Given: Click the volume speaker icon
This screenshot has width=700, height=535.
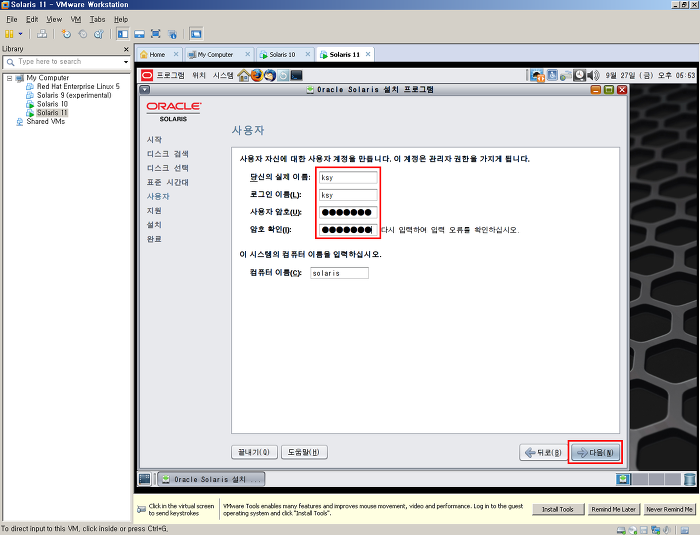Looking at the screenshot, I should click(593, 75).
